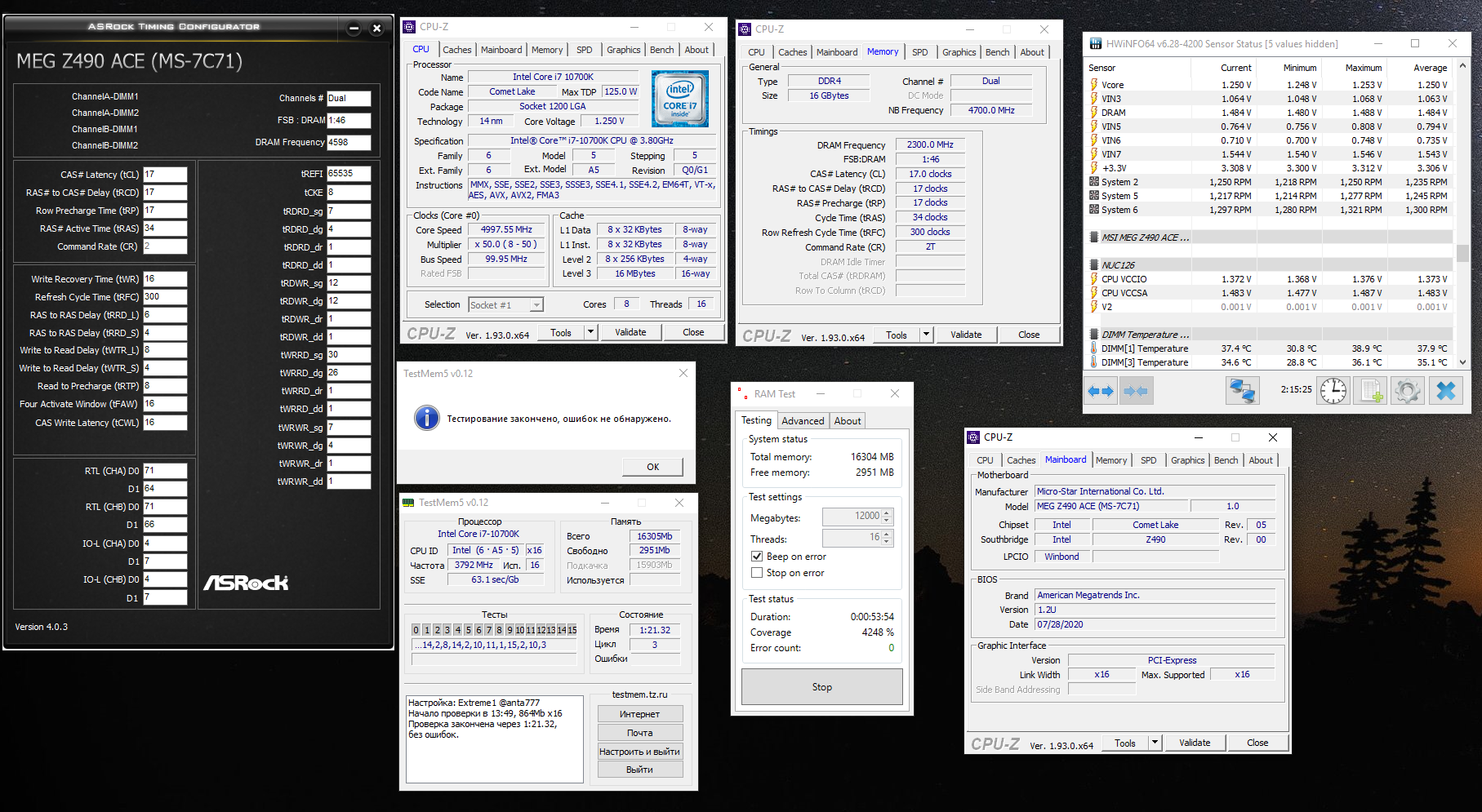Click HWiNFO shrink columns arrows icon
Image resolution: width=1482 pixels, height=812 pixels.
(x=1136, y=392)
